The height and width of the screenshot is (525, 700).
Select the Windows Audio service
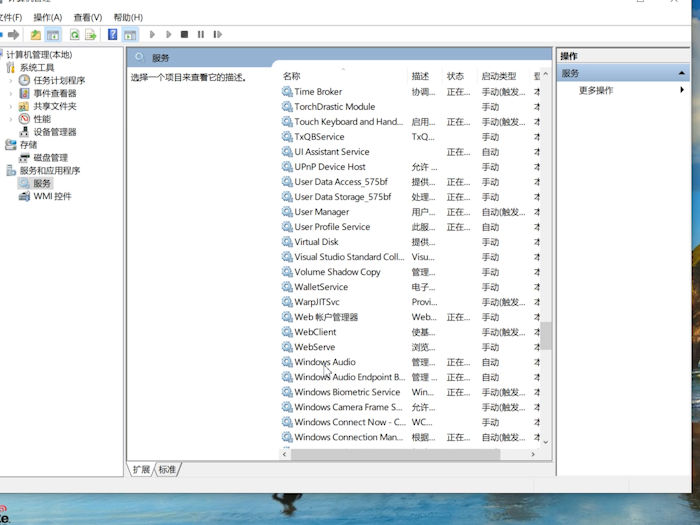pos(410,362)
